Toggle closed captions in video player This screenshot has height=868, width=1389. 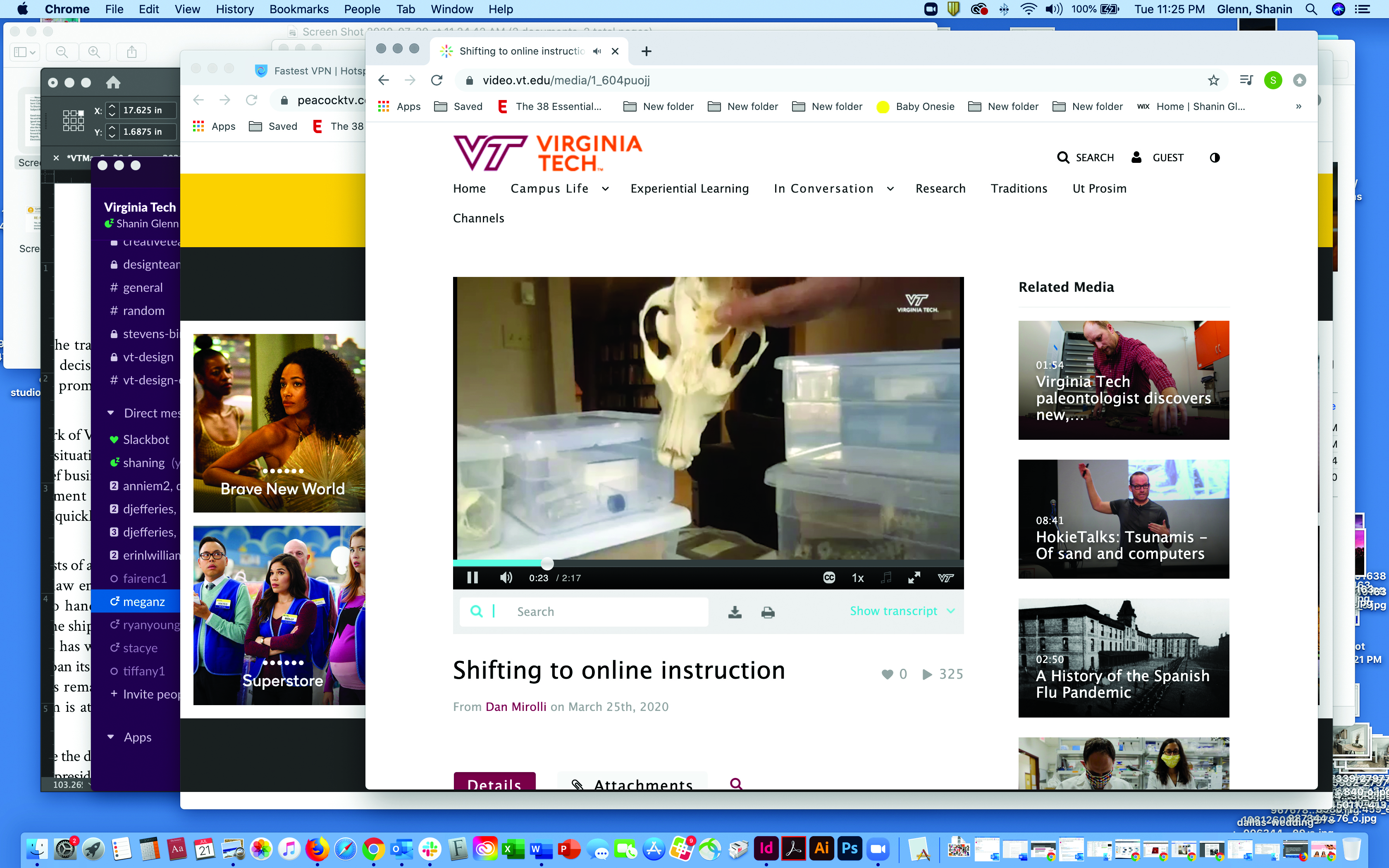[x=829, y=577]
